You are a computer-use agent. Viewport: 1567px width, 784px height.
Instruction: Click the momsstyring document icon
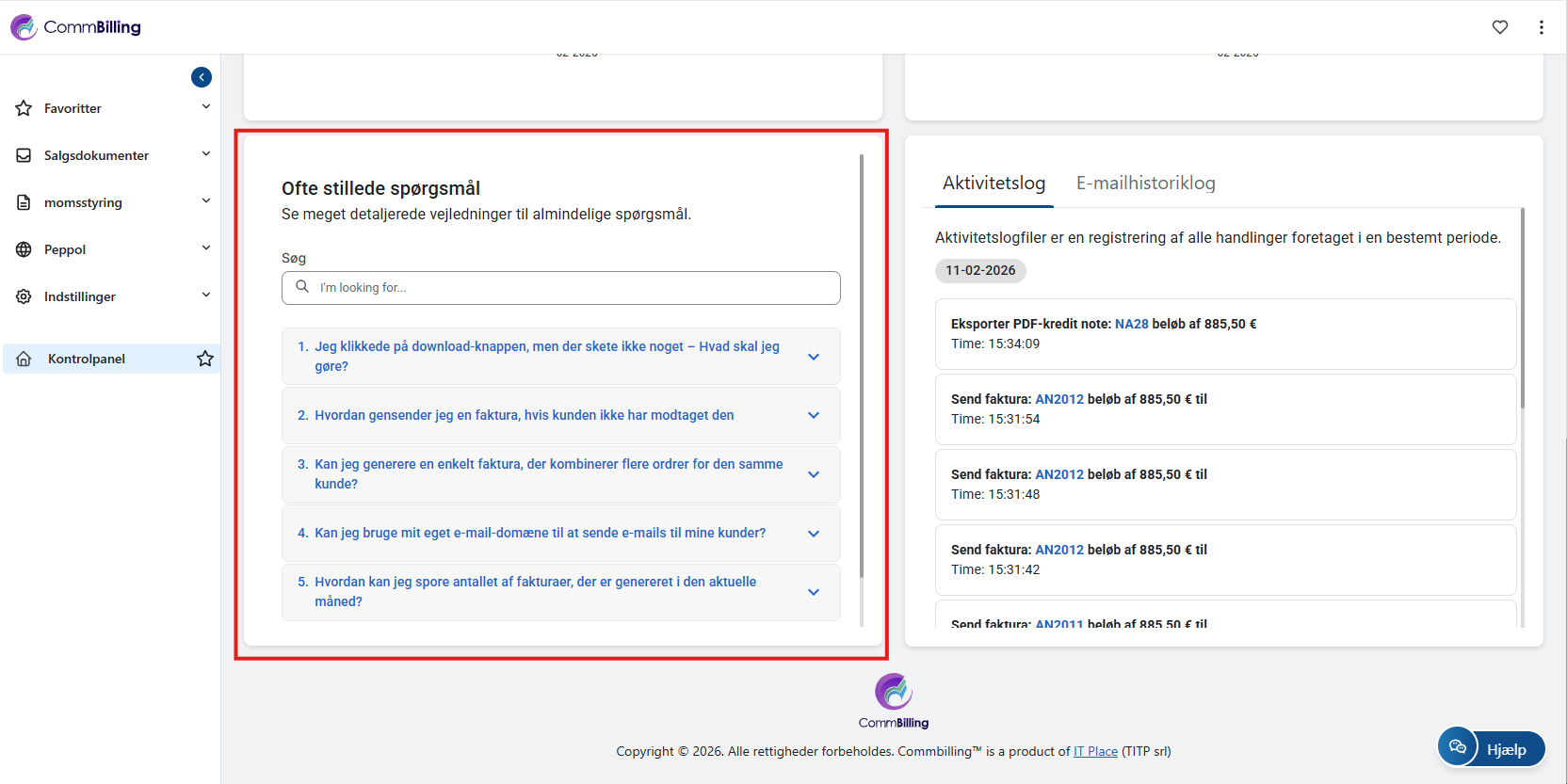(24, 202)
